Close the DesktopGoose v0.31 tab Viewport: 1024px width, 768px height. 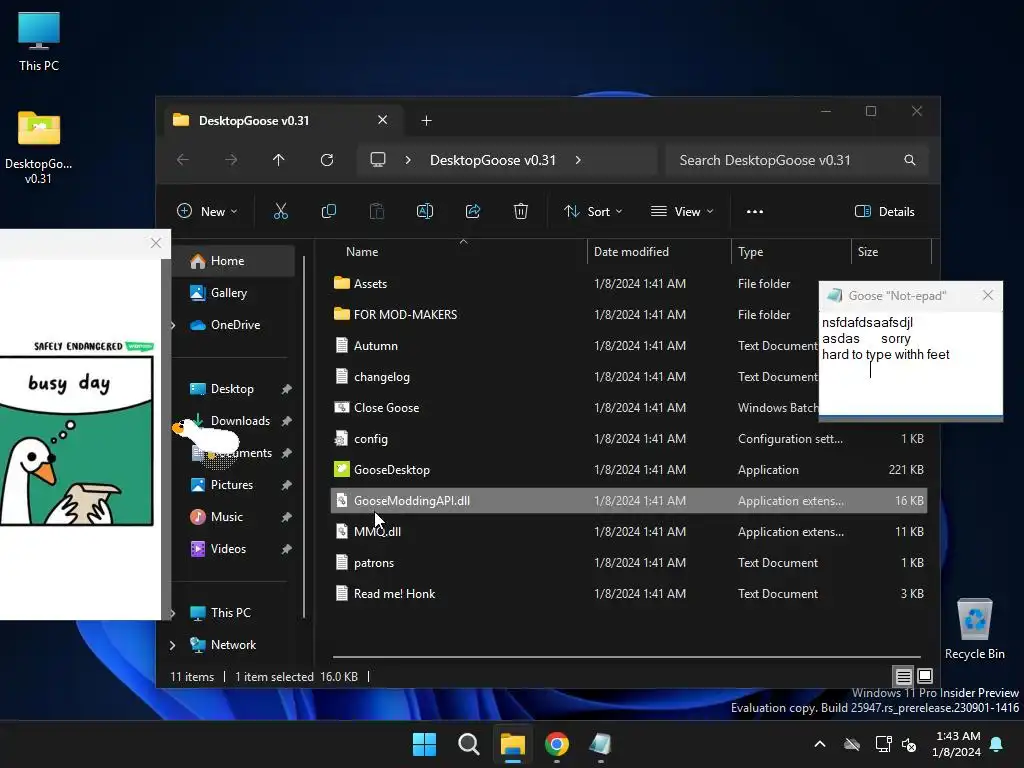383,120
